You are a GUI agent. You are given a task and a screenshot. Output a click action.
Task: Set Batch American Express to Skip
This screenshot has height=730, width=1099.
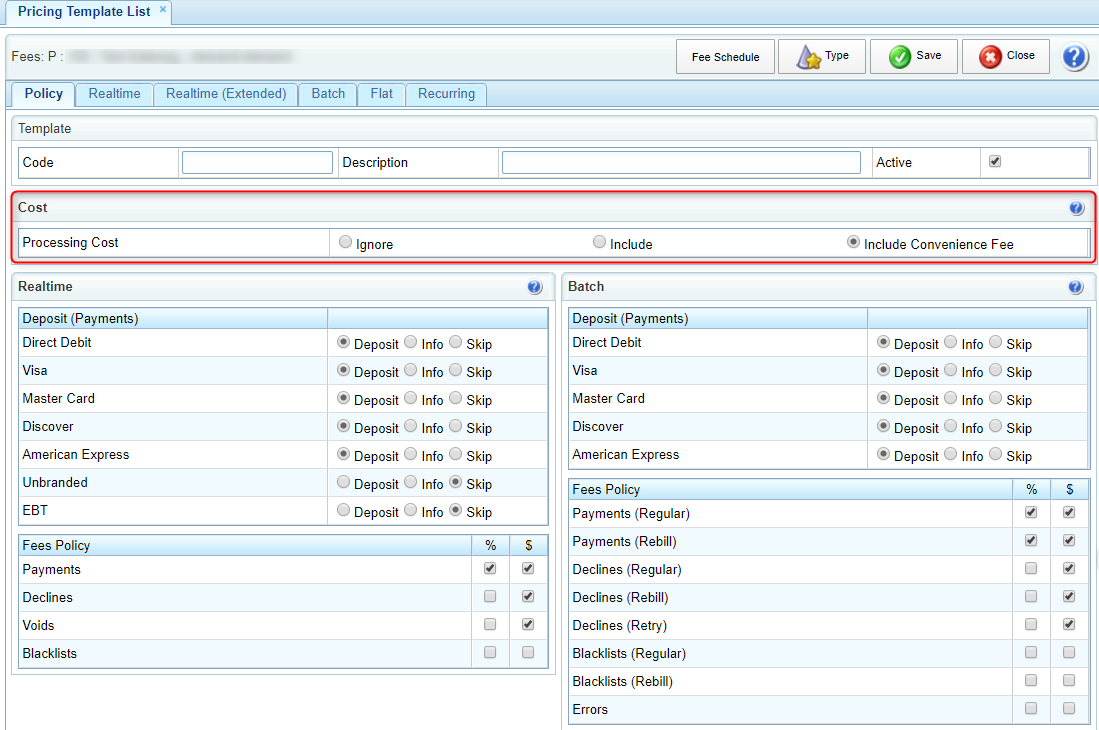pyautogui.click(x=995, y=454)
